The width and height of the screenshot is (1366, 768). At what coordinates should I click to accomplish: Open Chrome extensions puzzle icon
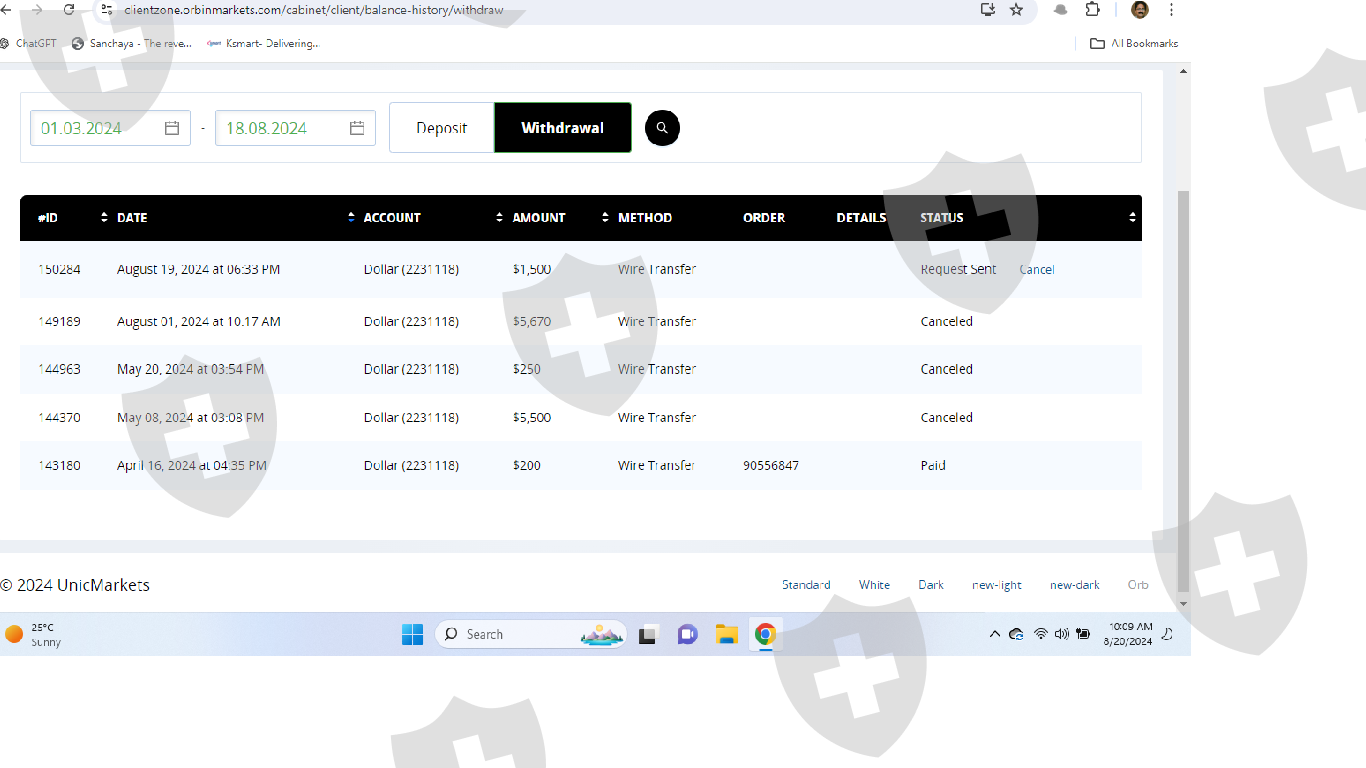(x=1092, y=10)
